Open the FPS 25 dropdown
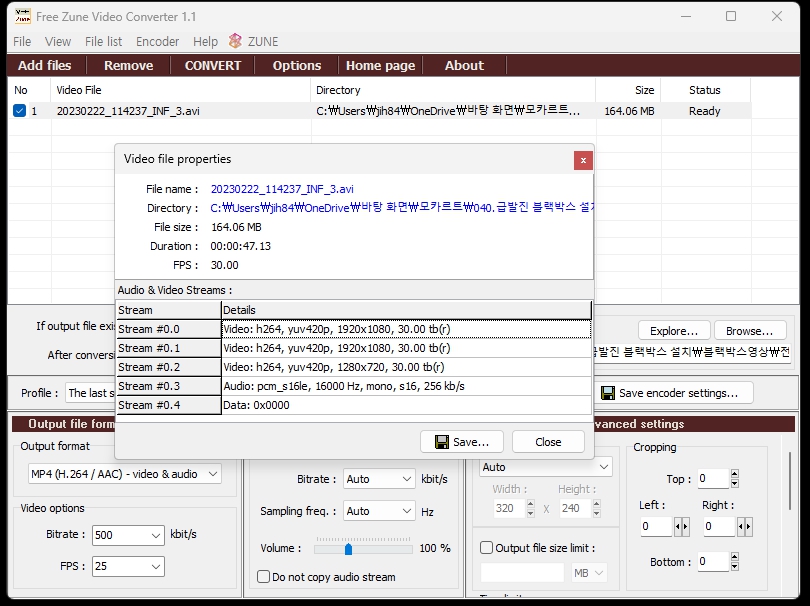 coord(128,566)
